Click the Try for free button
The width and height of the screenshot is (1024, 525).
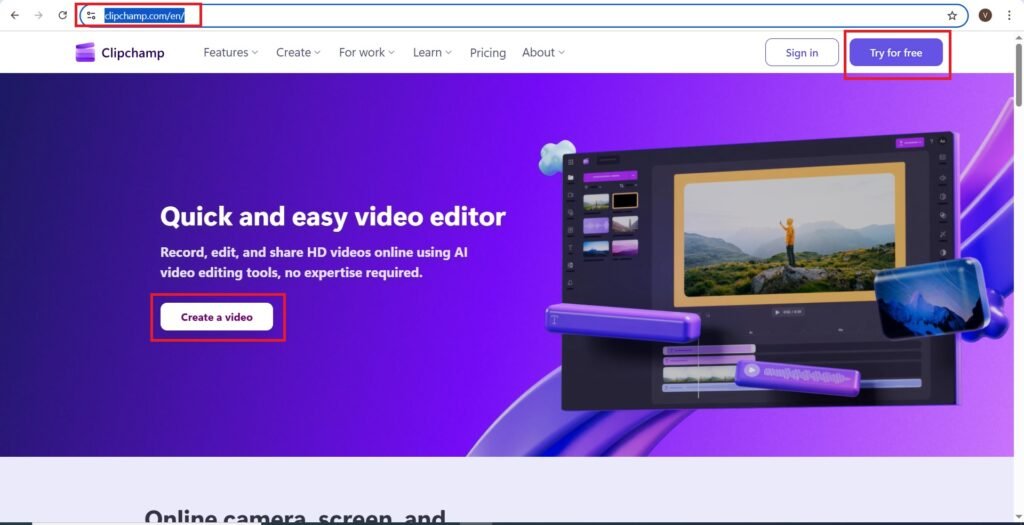pos(895,53)
